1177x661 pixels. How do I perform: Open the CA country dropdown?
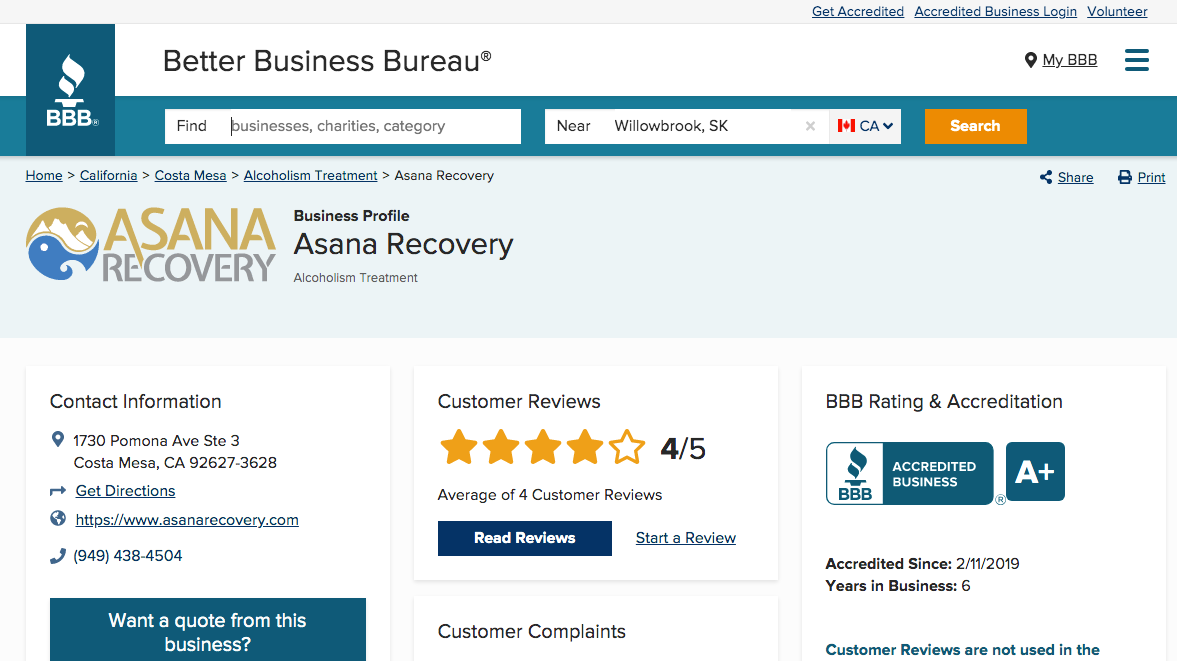pos(865,126)
